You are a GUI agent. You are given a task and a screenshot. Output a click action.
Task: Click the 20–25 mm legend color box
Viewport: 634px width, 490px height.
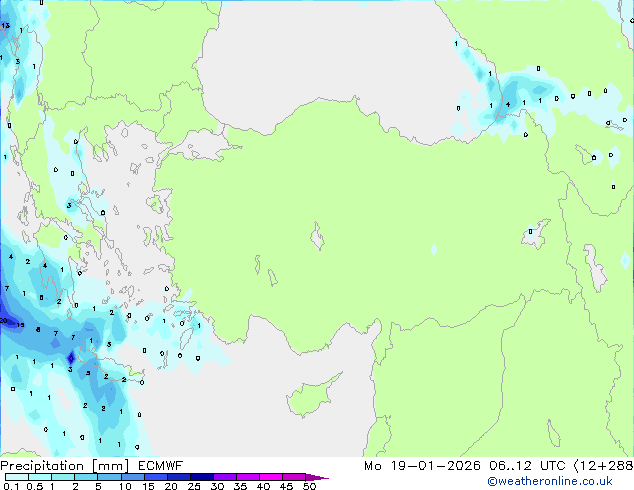[x=179, y=477]
